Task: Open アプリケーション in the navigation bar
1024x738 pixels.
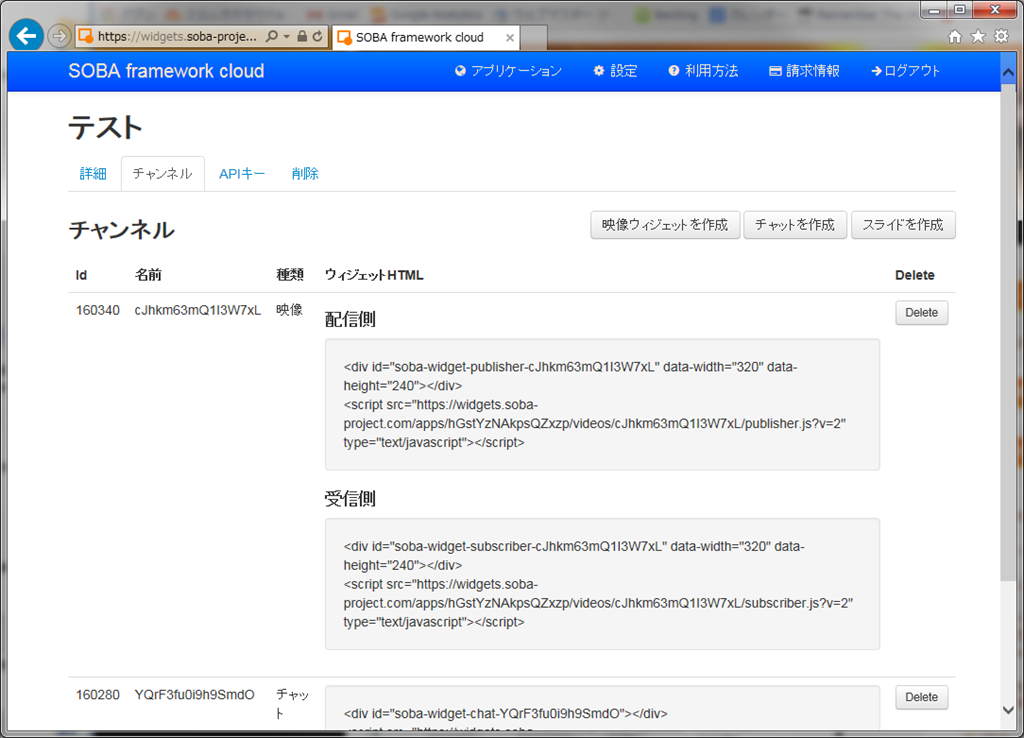Action: coord(508,71)
